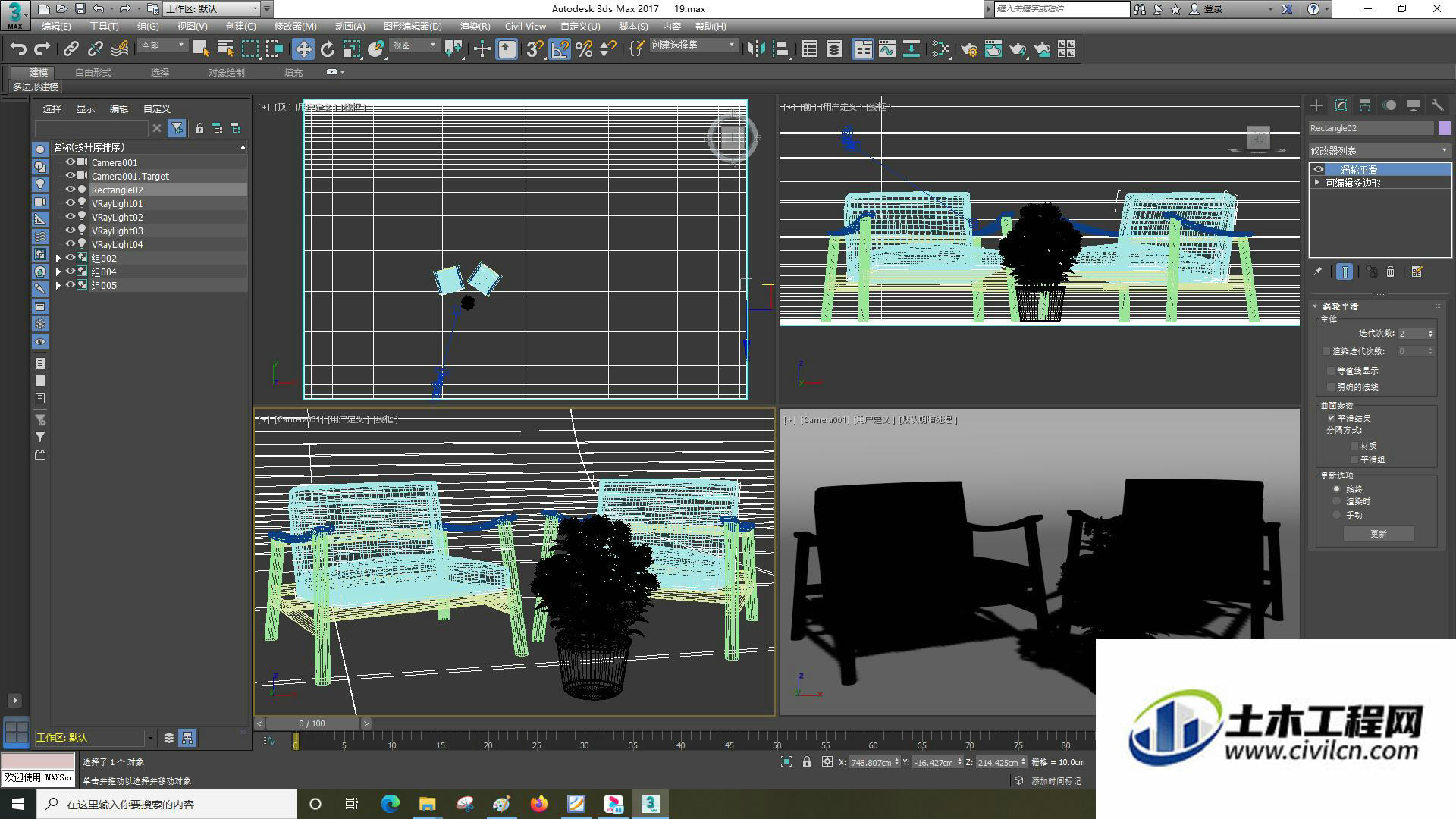The width and height of the screenshot is (1456, 819).
Task: Click the 更新 update button
Action: [1379, 534]
